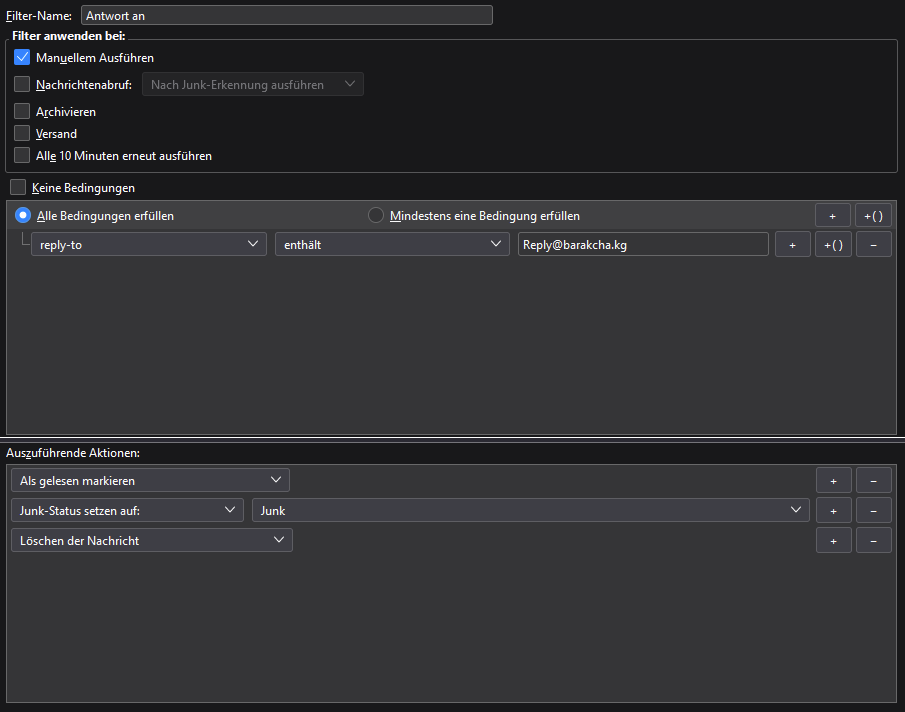Add action after 'Als gelesen markieren' with plus
Screen dimensions: 905x712
[833, 481]
